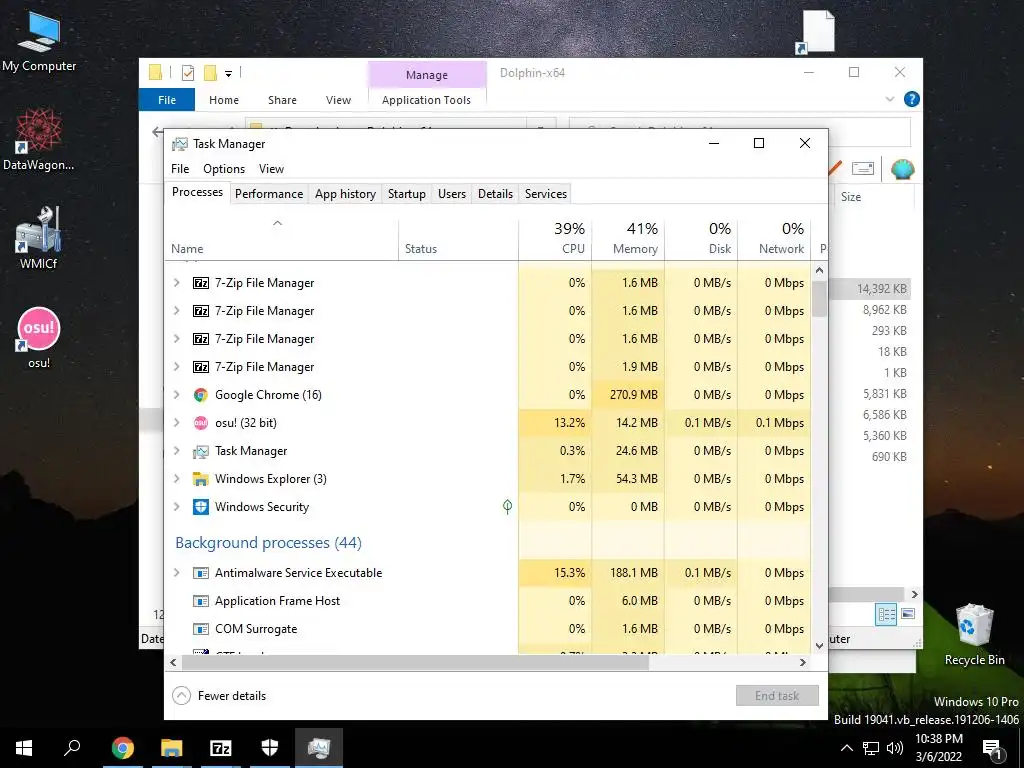Screen dimensions: 1024x768
Task: Expand the Windows Security process entry
Action: [x=176, y=507]
